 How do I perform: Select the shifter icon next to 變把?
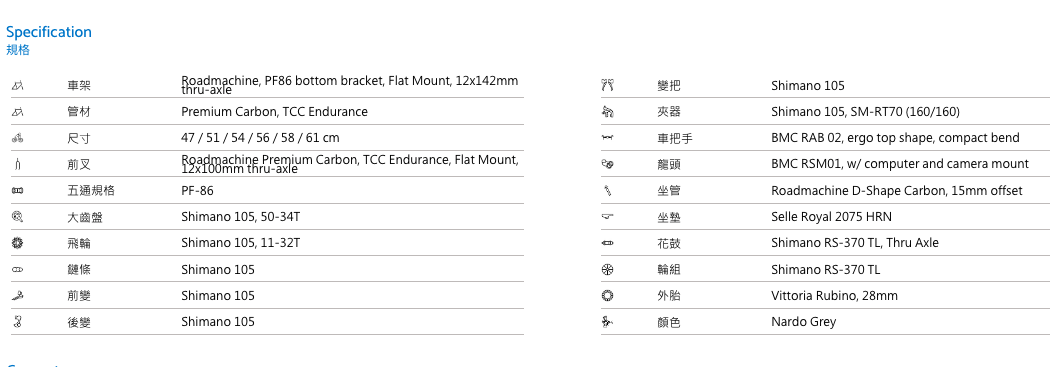tap(607, 85)
